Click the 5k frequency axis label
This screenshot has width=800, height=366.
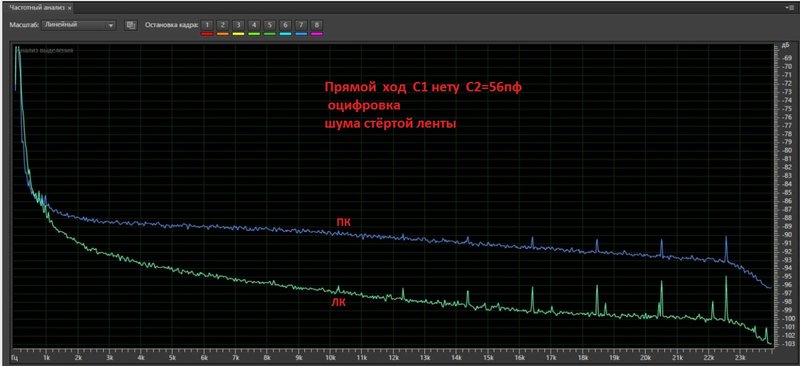coord(172,359)
